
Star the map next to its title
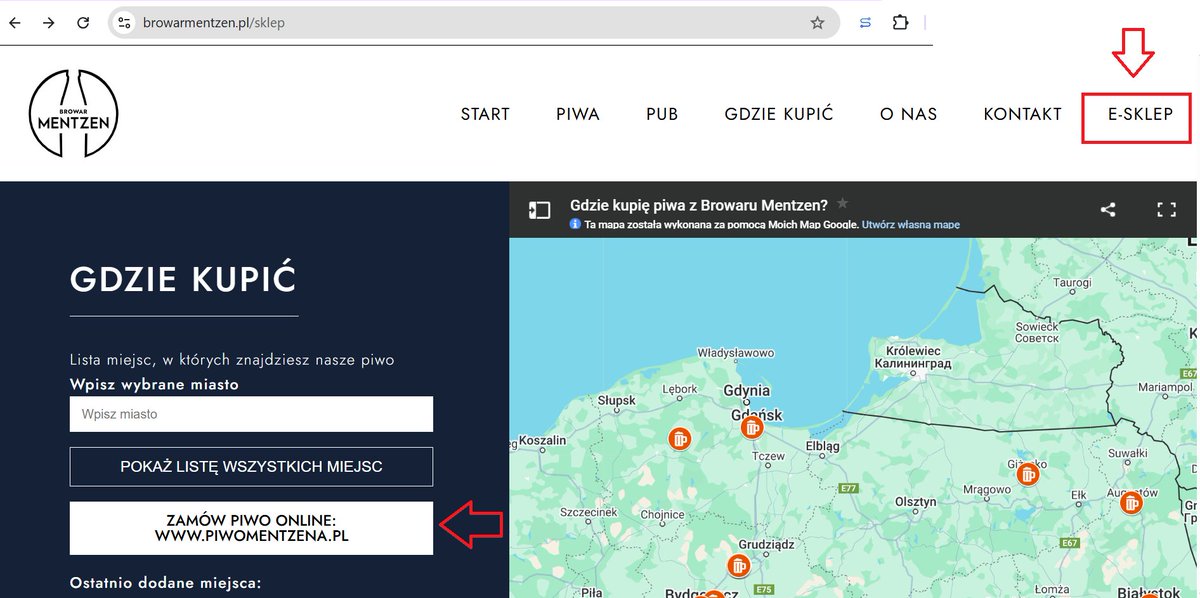[842, 203]
